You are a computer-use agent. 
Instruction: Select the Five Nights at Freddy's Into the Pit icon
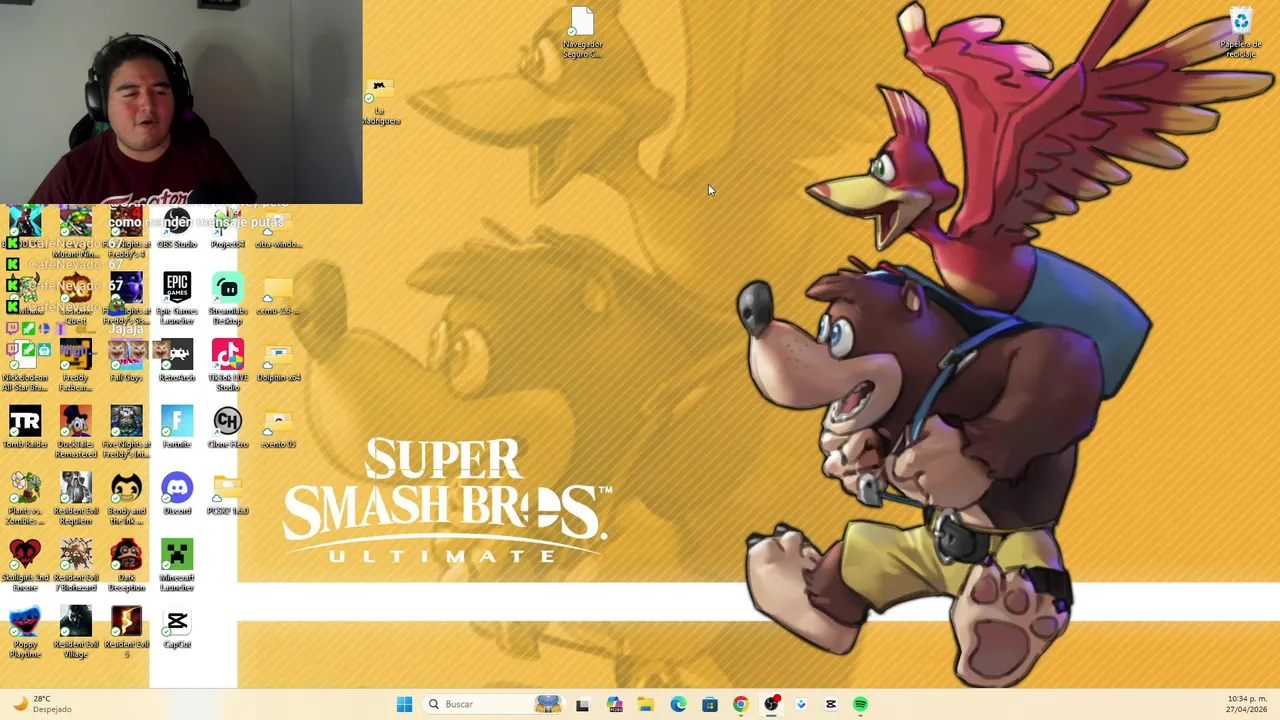pos(126,432)
